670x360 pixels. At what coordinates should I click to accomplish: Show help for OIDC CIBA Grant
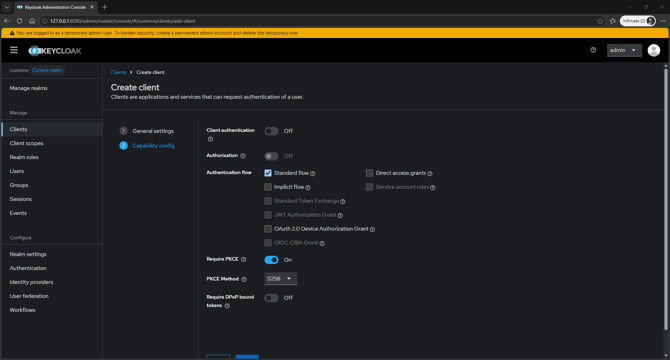pyautogui.click(x=322, y=243)
